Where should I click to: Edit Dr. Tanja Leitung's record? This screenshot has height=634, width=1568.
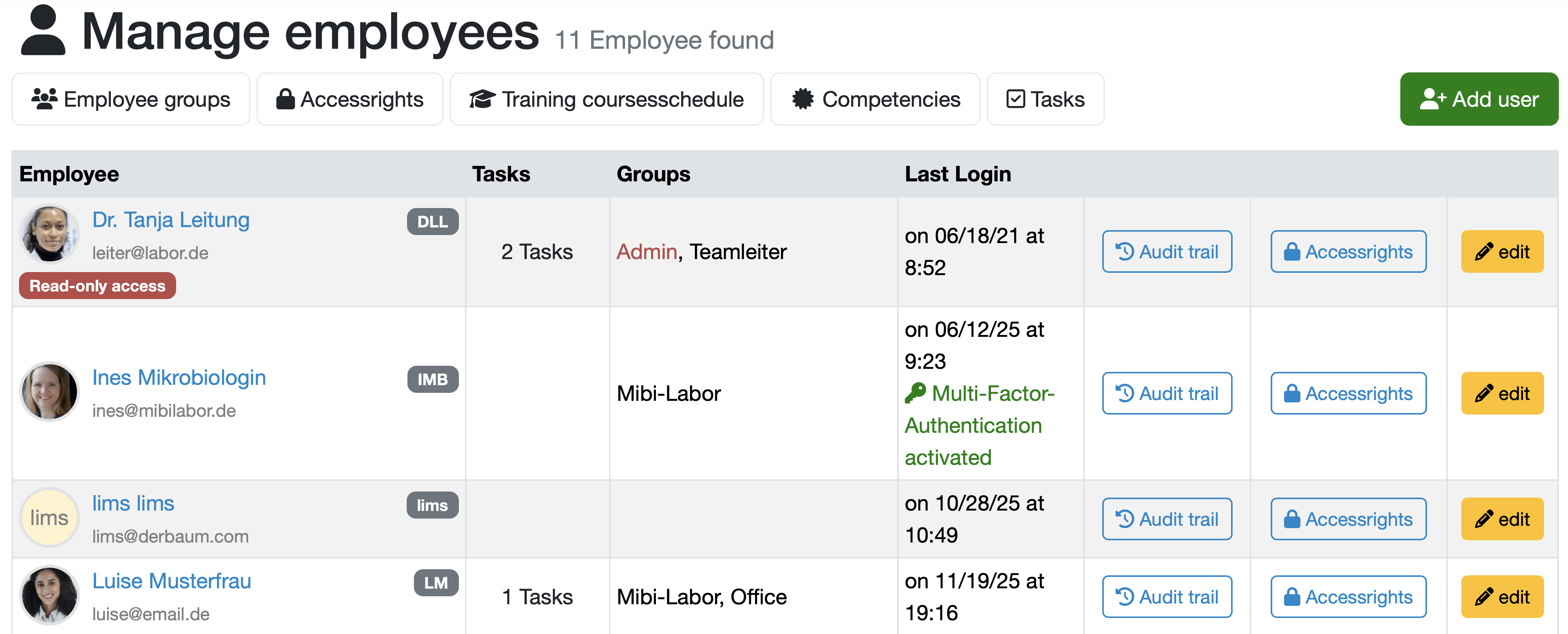(x=1502, y=251)
